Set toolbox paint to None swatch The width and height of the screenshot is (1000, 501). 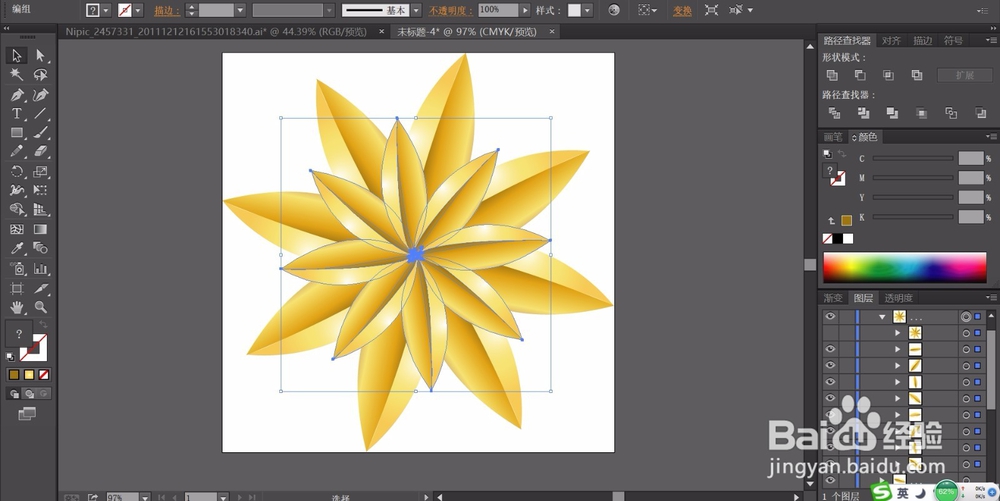pyautogui.click(x=43, y=375)
